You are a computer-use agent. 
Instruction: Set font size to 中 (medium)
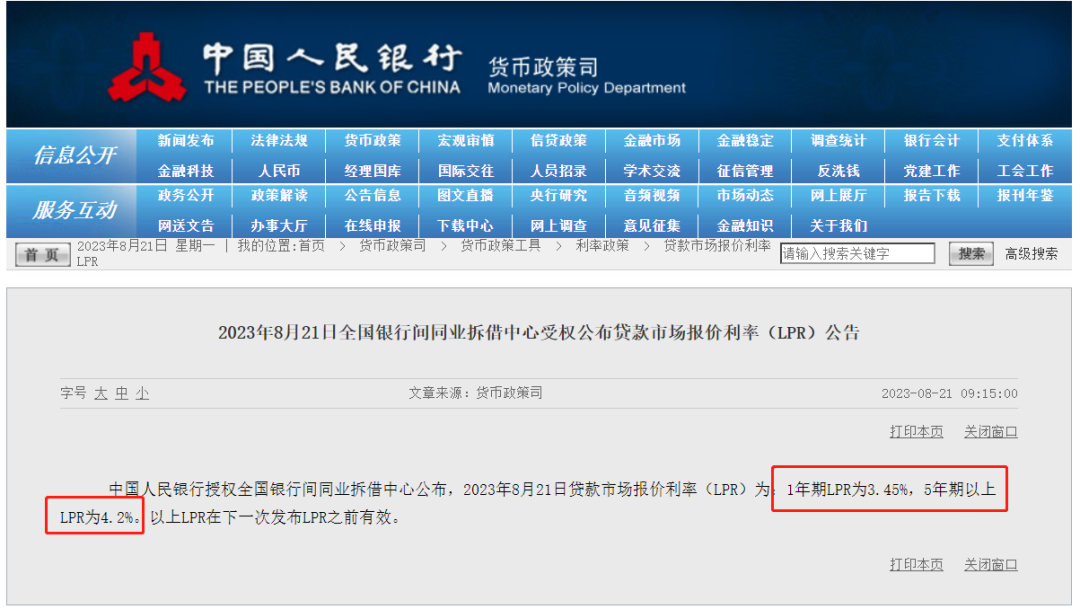tap(122, 393)
